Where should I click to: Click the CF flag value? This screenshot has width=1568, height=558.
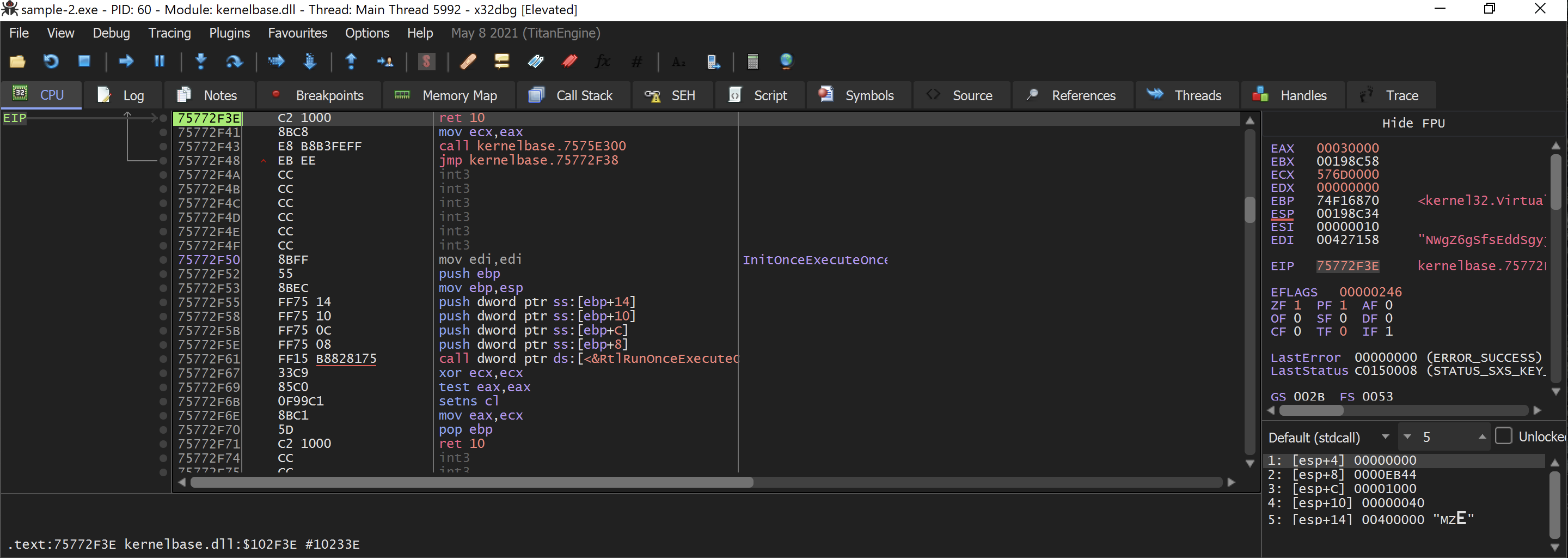(x=1297, y=332)
